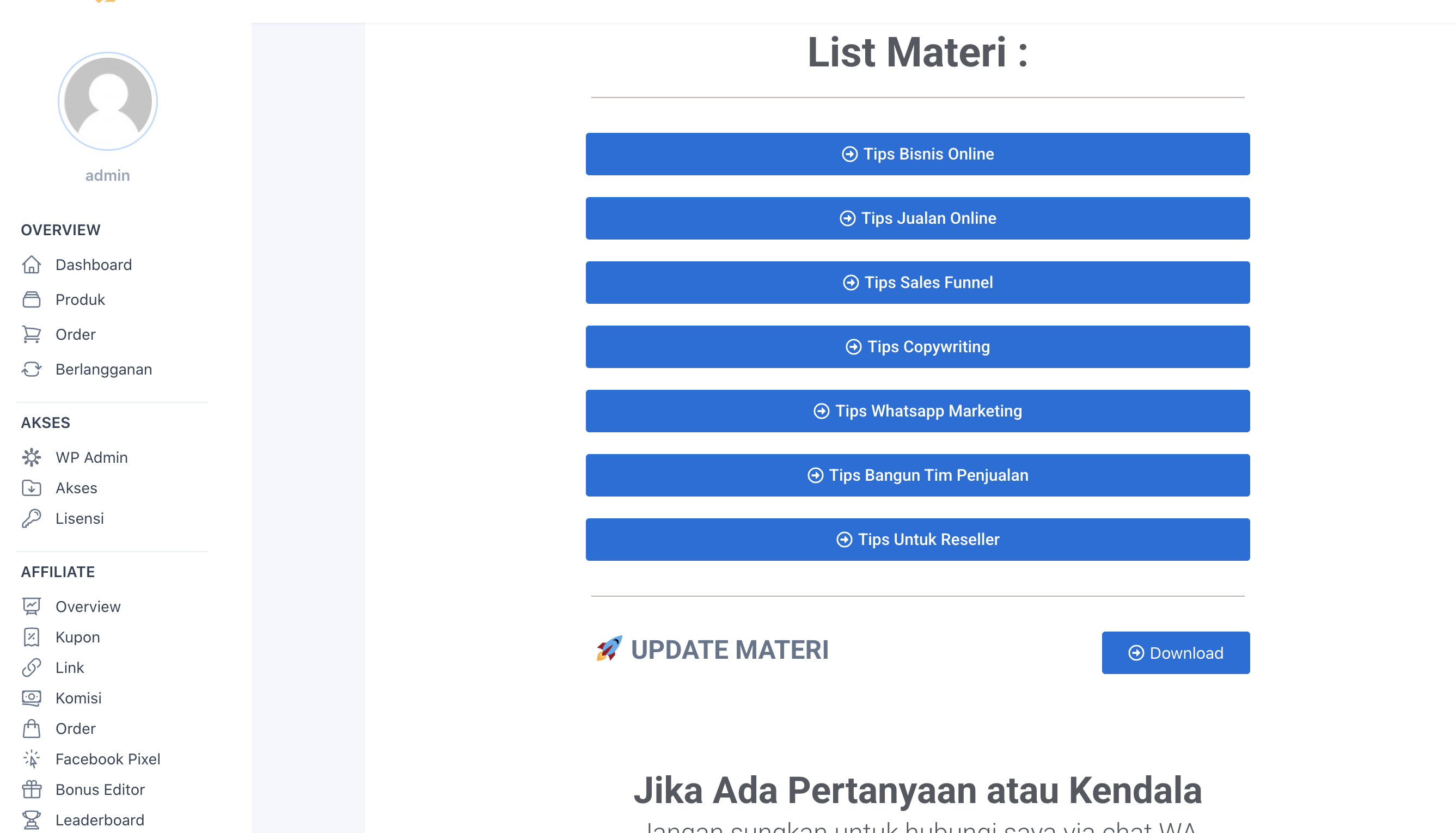The width and height of the screenshot is (1456, 833).
Task: Click the Produk box icon
Action: [x=32, y=300]
